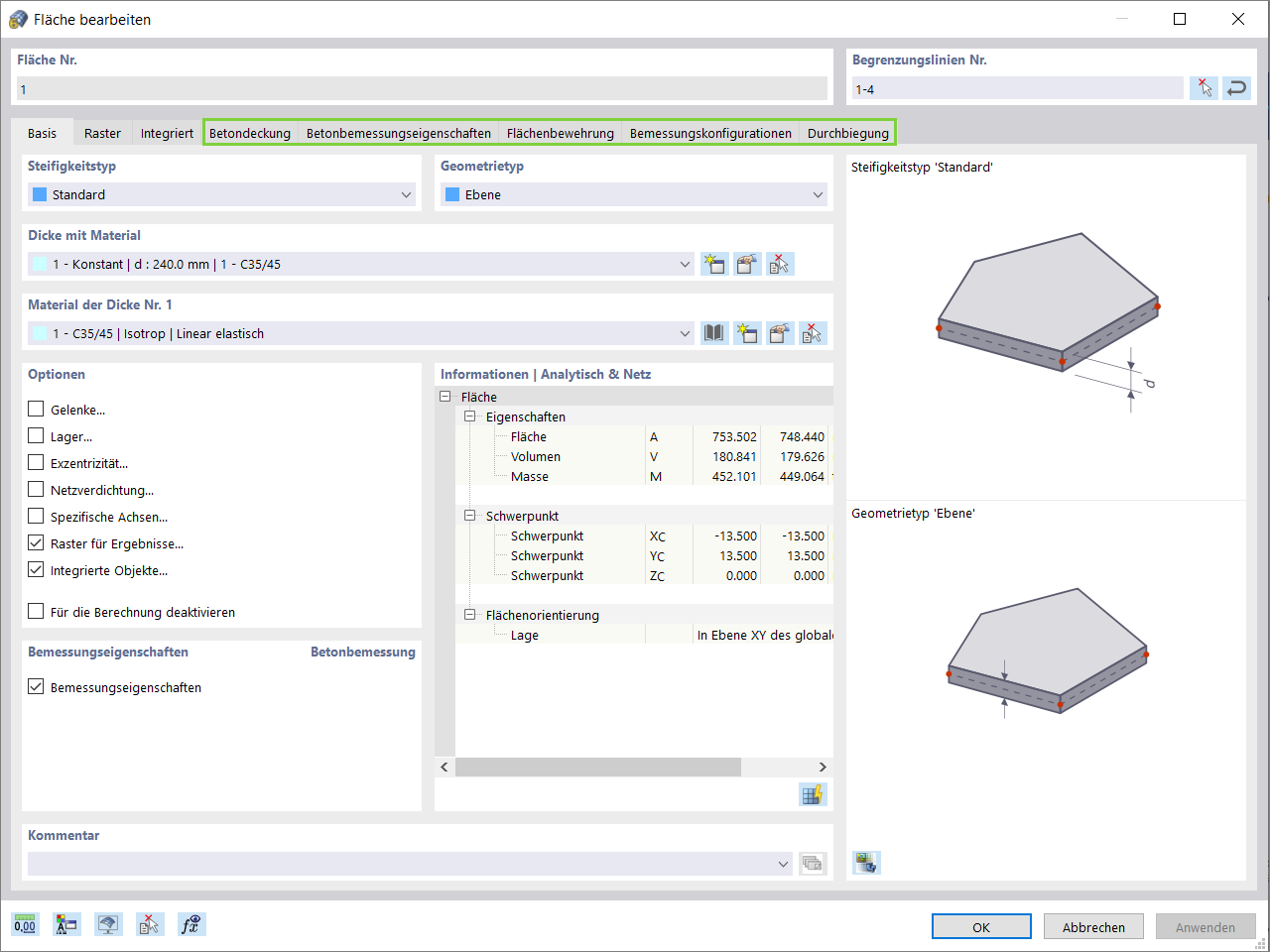
Task: Collapse the Flächenorientierung tree group
Action: click(x=470, y=615)
